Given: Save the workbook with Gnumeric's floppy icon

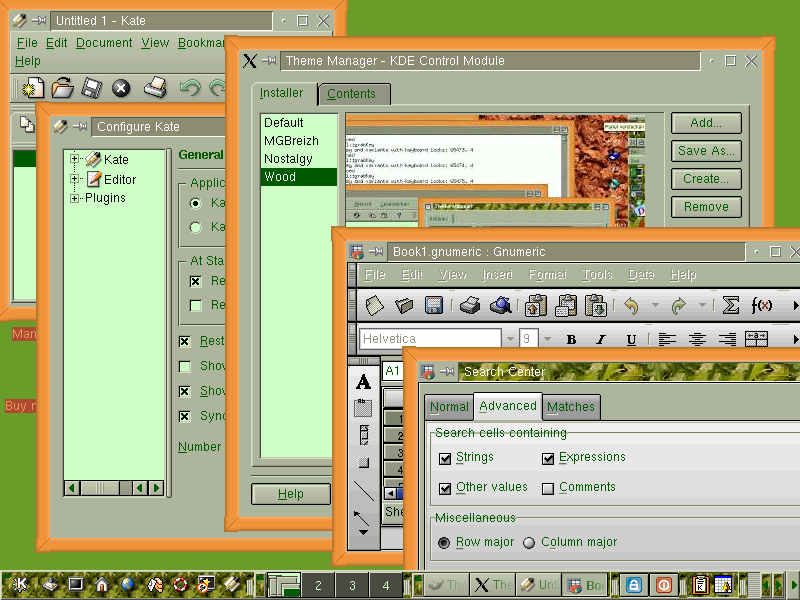Looking at the screenshot, I should coord(434,305).
